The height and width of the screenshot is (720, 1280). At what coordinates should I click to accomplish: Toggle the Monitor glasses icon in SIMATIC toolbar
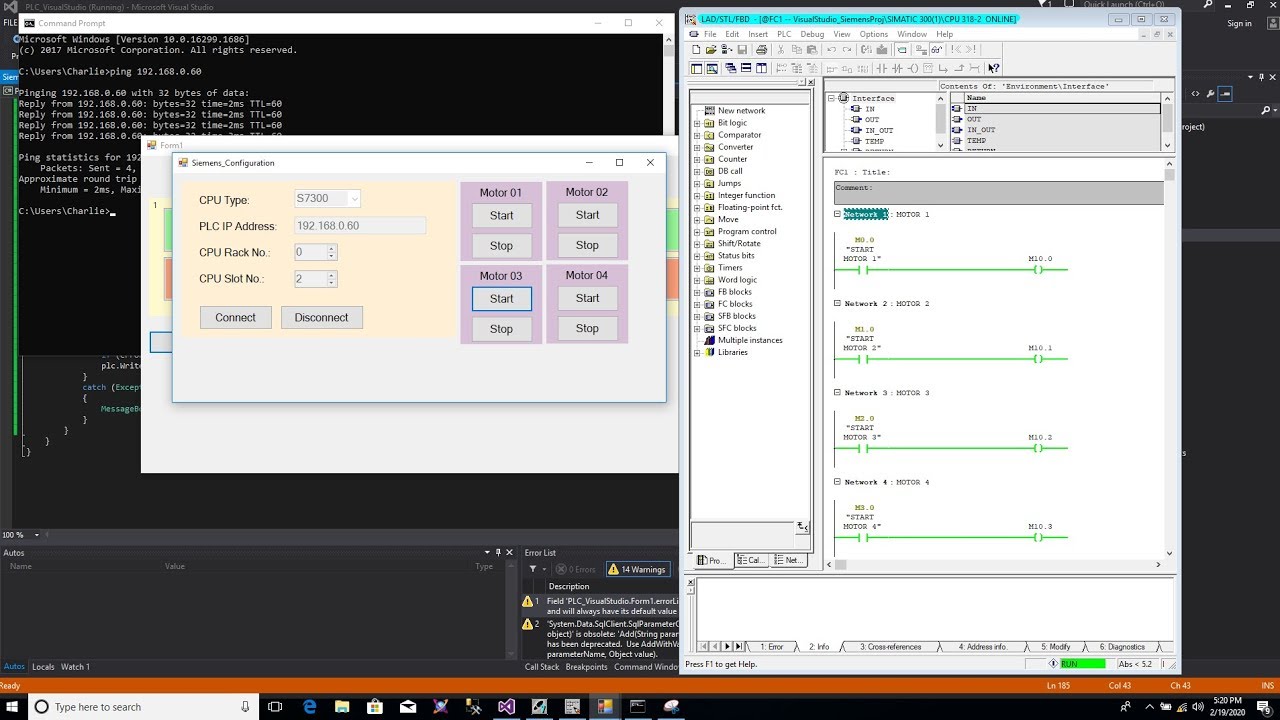click(936, 50)
